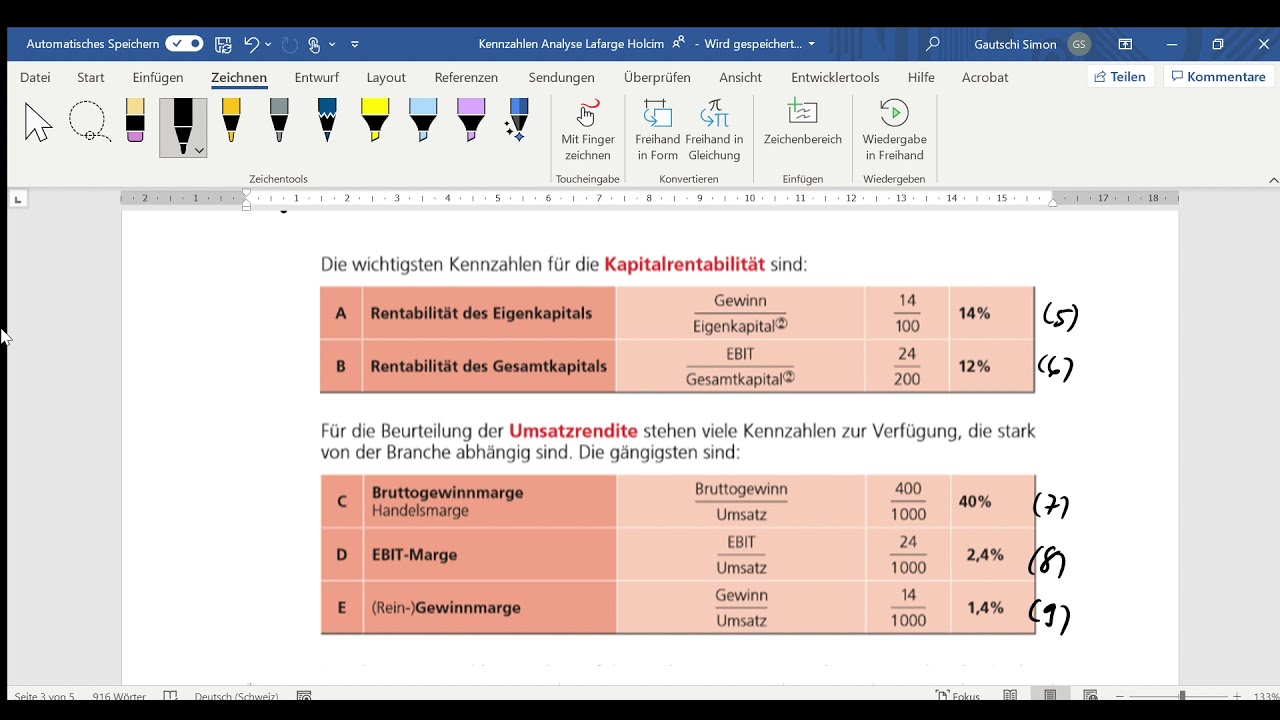Toggle Automatisches Speichern switch
This screenshot has height=720, width=1280.
pos(184,44)
